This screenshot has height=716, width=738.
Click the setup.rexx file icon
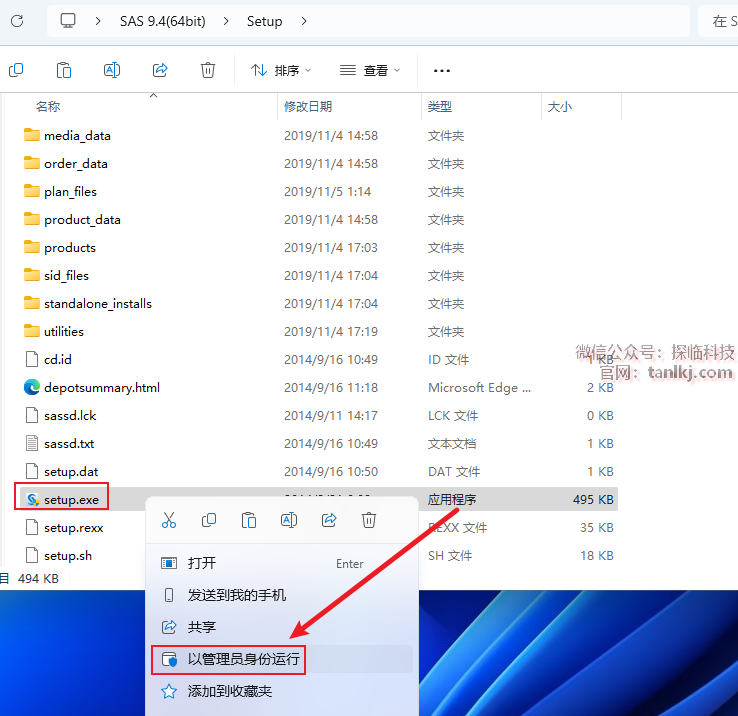(x=32, y=527)
